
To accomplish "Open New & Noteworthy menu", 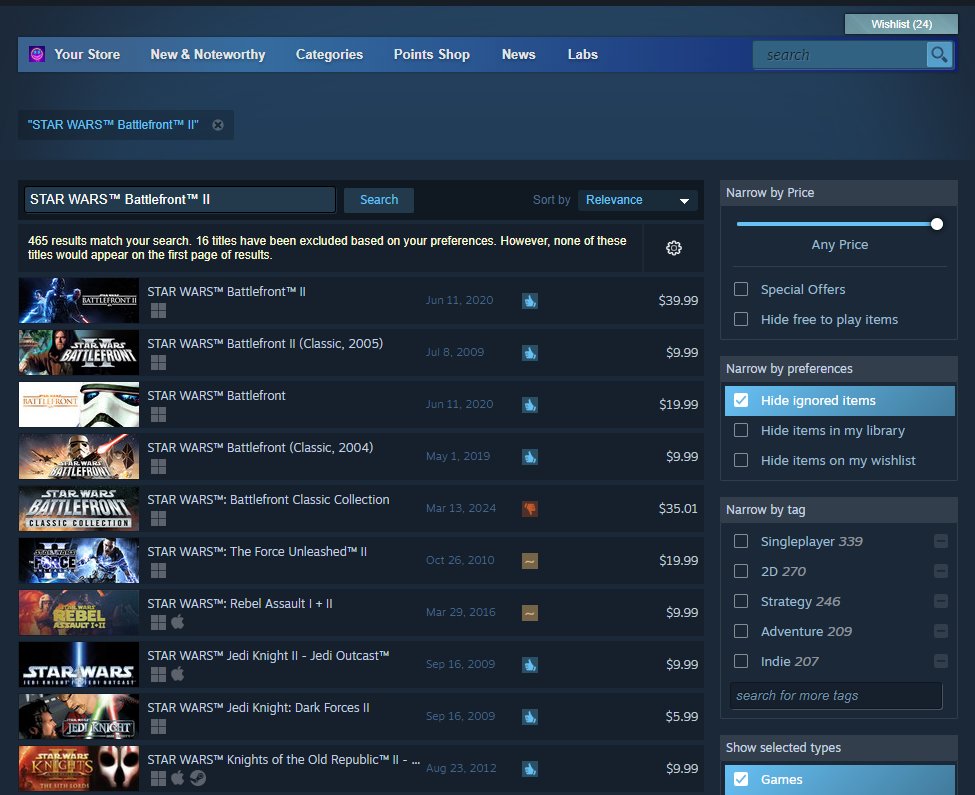I will pyautogui.click(x=208, y=54).
